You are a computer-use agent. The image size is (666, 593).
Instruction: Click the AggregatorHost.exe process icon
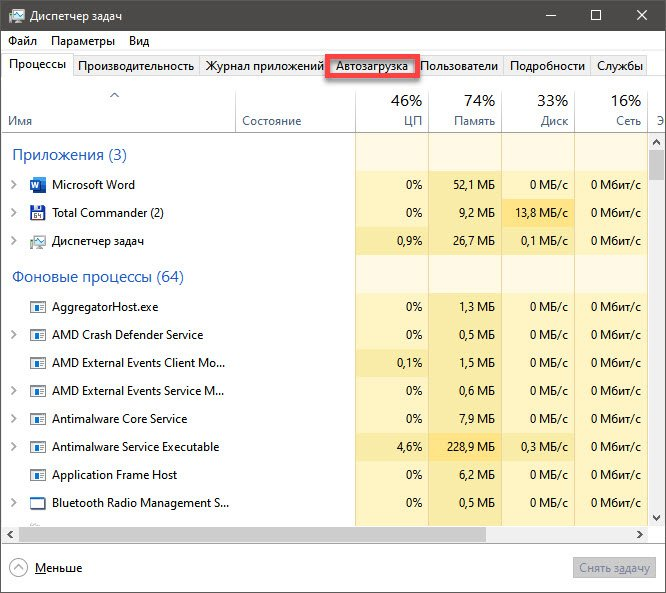37,307
